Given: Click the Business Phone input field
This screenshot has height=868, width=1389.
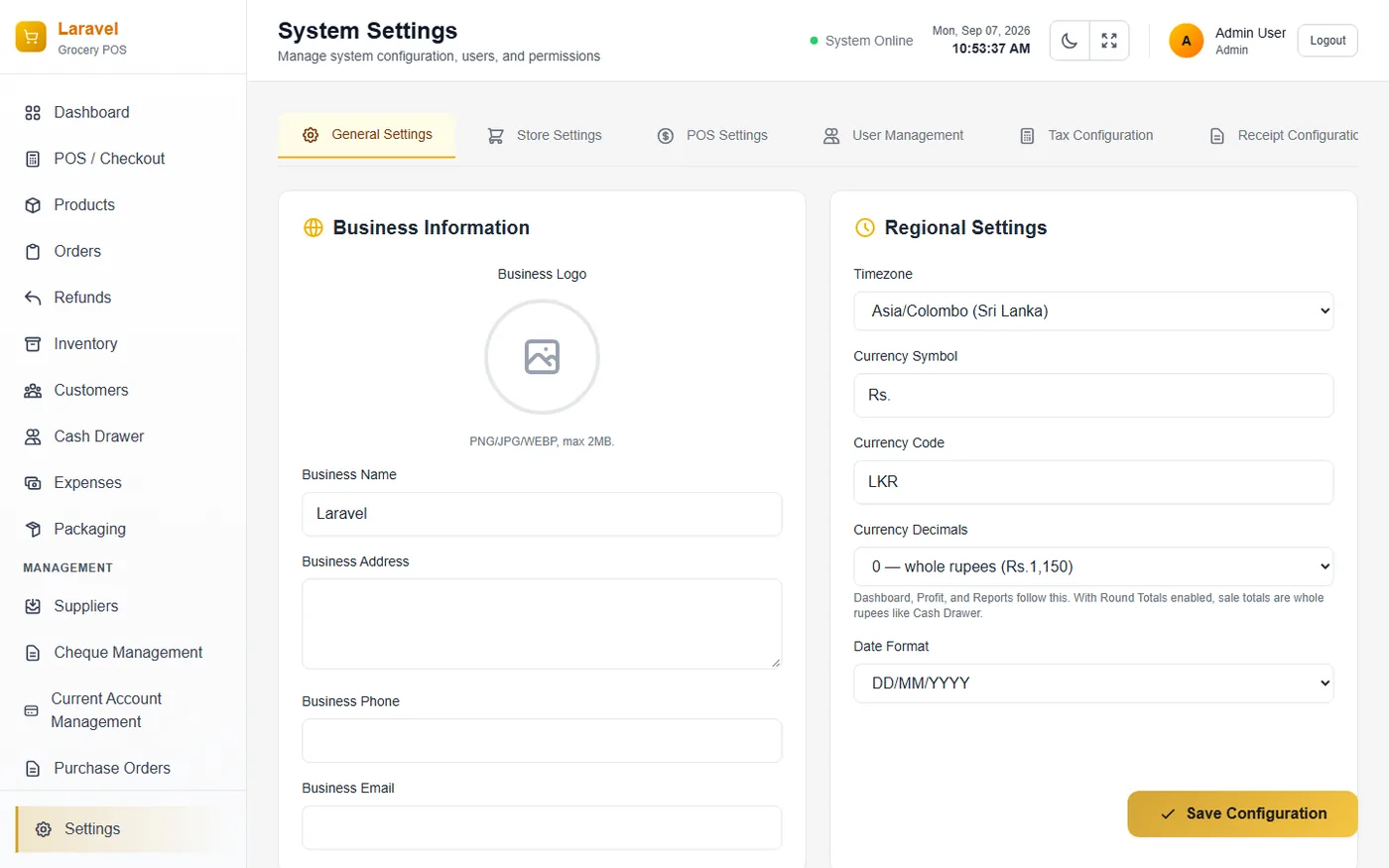Looking at the screenshot, I should point(542,741).
